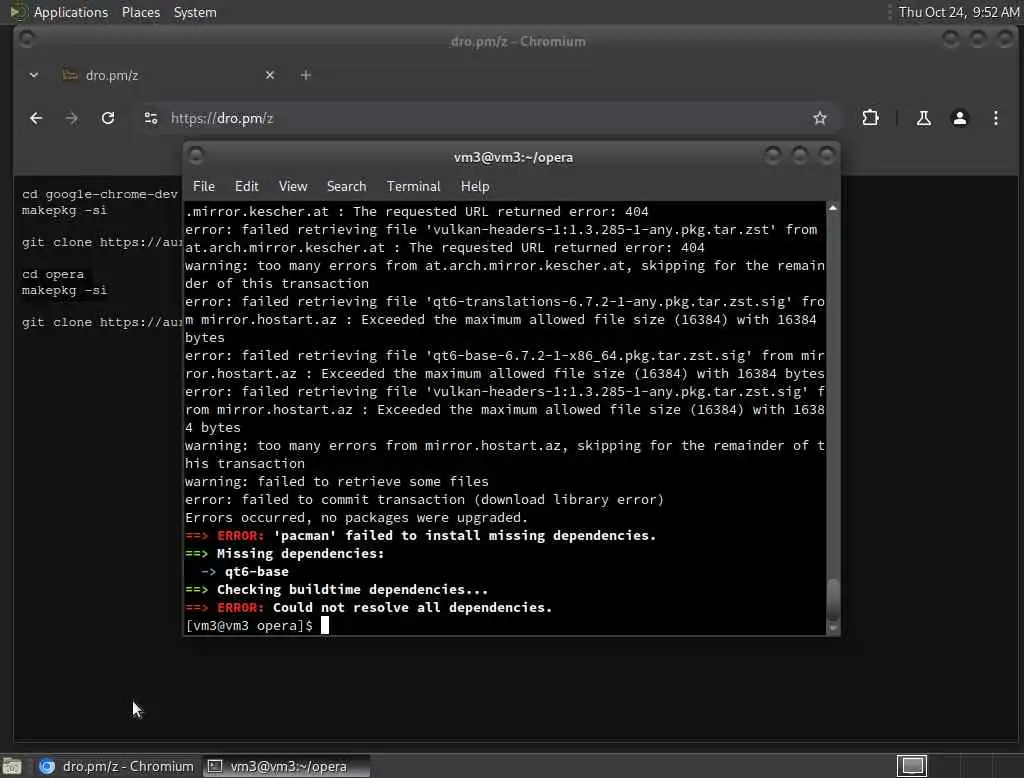
Task: Bookmark this page with the star
Action: click(820, 118)
